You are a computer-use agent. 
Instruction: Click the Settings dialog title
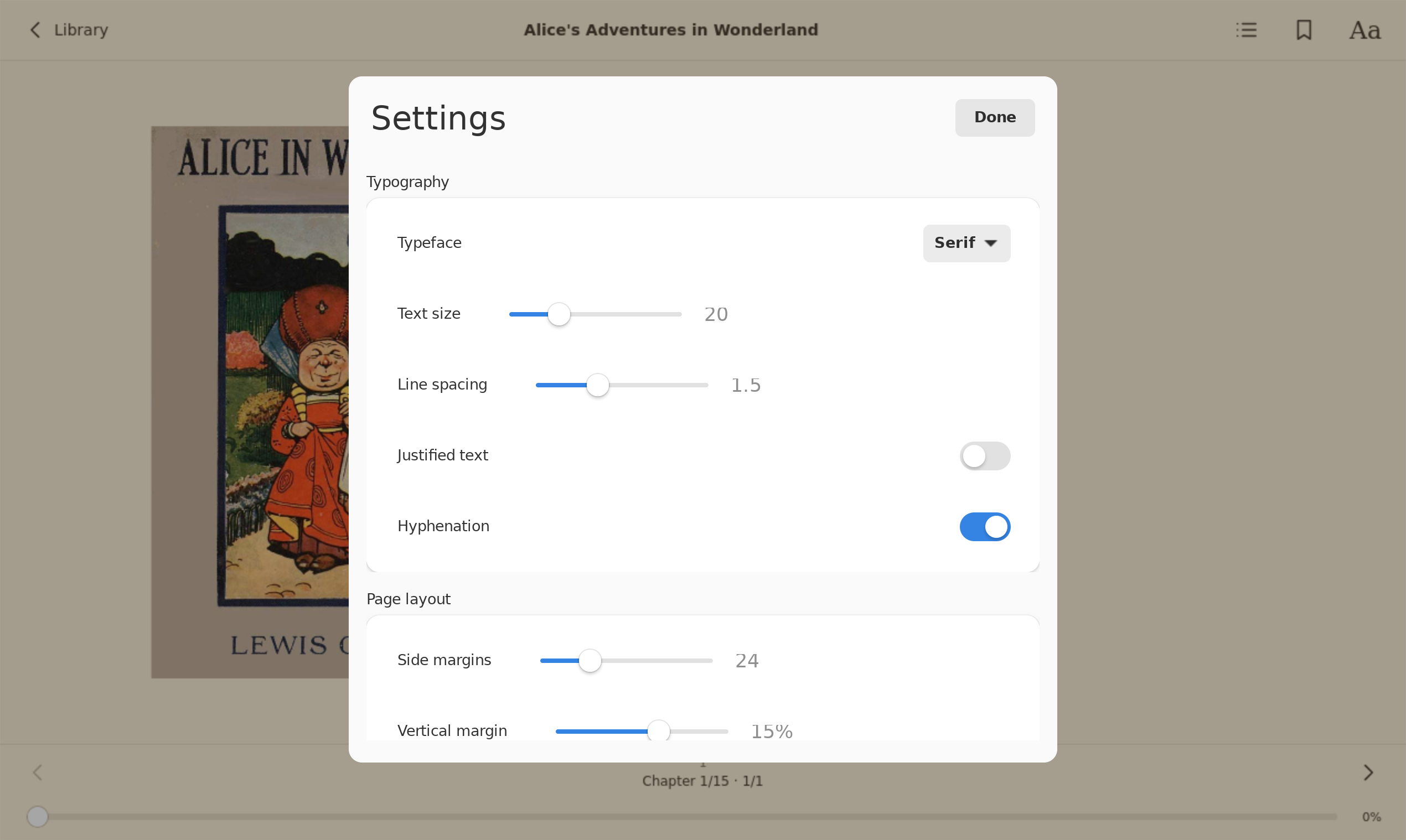[x=438, y=118]
